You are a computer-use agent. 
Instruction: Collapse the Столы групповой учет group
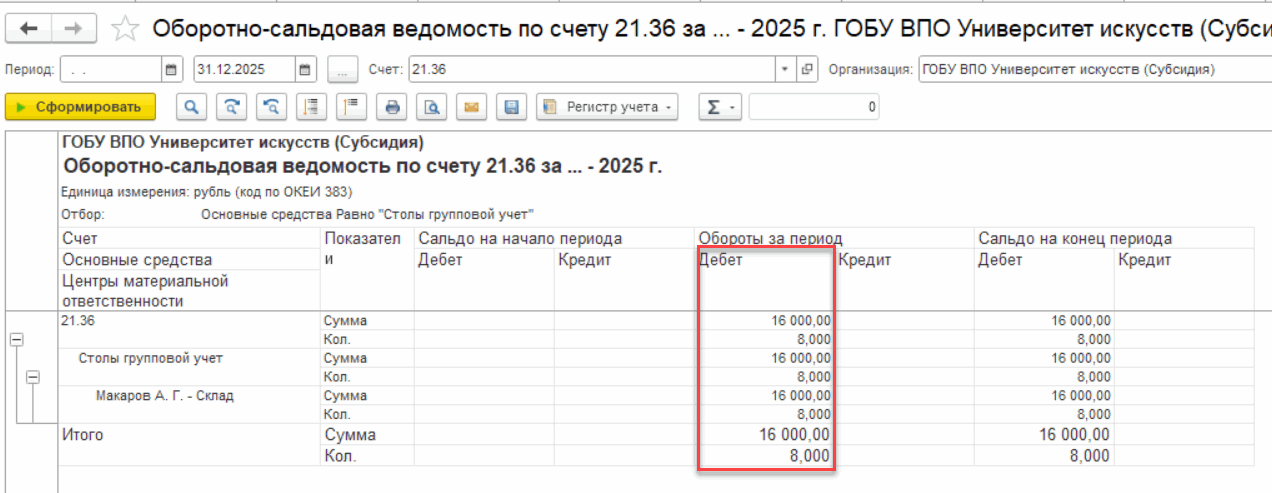pyautogui.click(x=33, y=377)
